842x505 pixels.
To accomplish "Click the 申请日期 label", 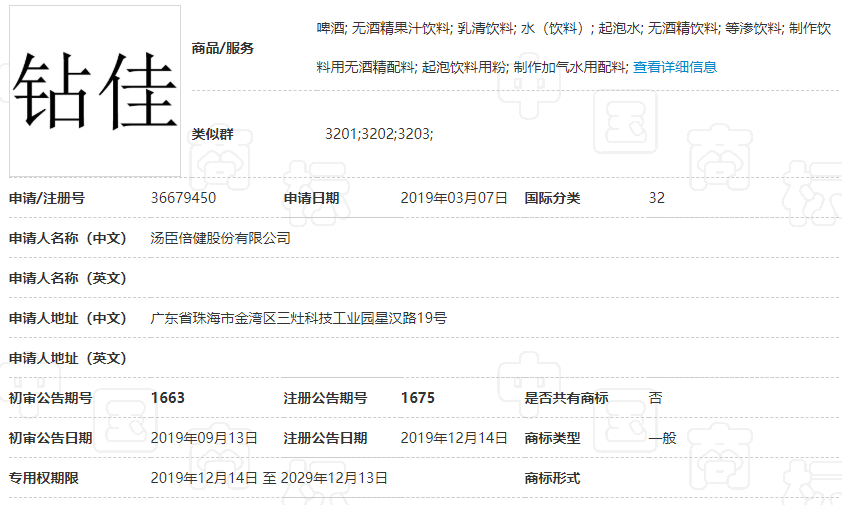I will (x=311, y=198).
